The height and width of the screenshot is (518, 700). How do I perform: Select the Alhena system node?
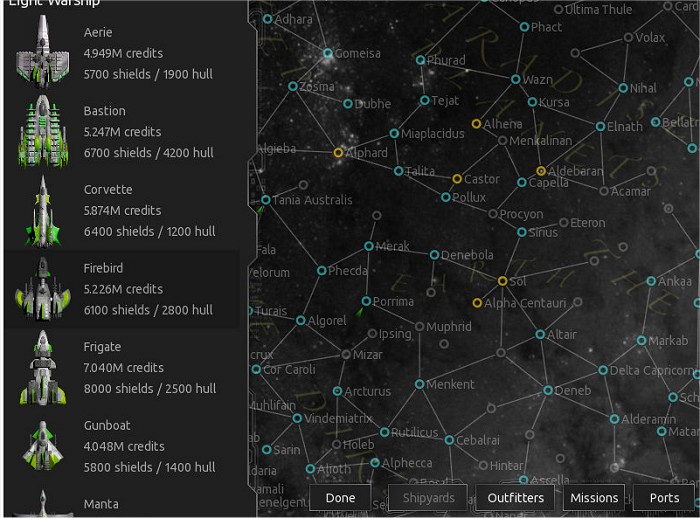476,124
